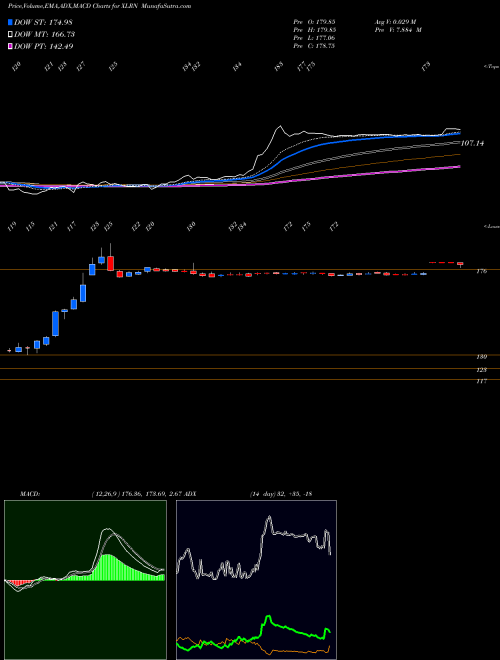Click the 'Pre C: 178.73' value
Screen dimensions: 500x660
314,46
